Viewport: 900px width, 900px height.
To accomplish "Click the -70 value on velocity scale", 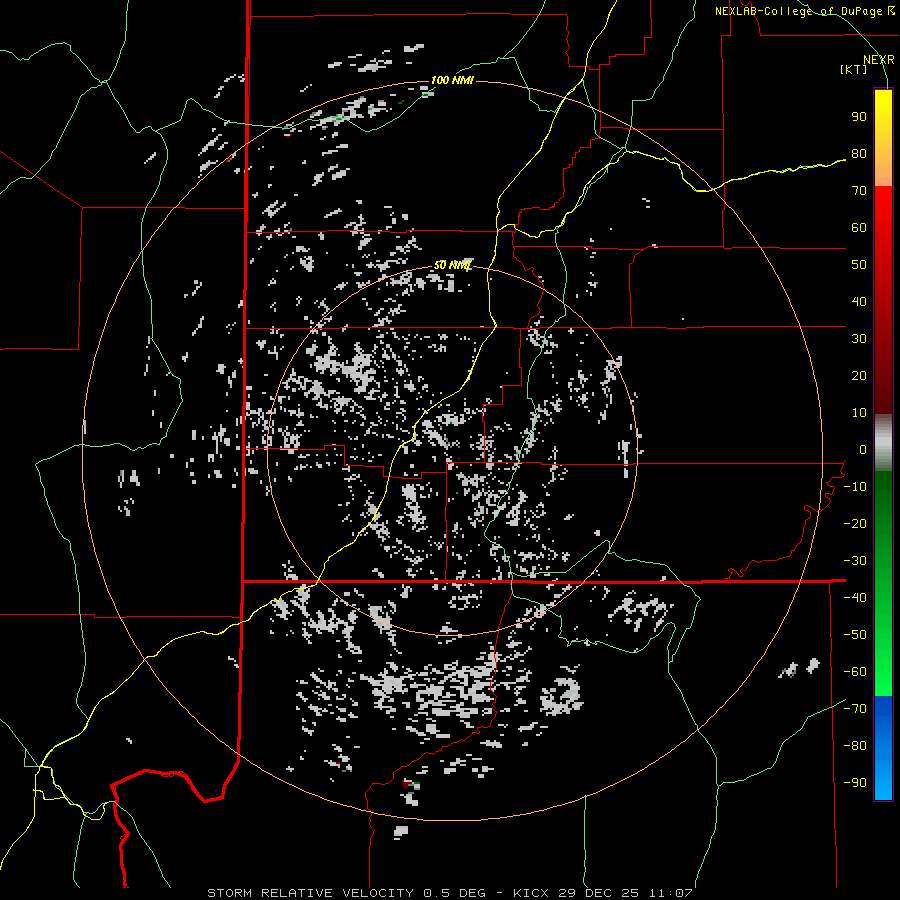I will pyautogui.click(x=855, y=709).
